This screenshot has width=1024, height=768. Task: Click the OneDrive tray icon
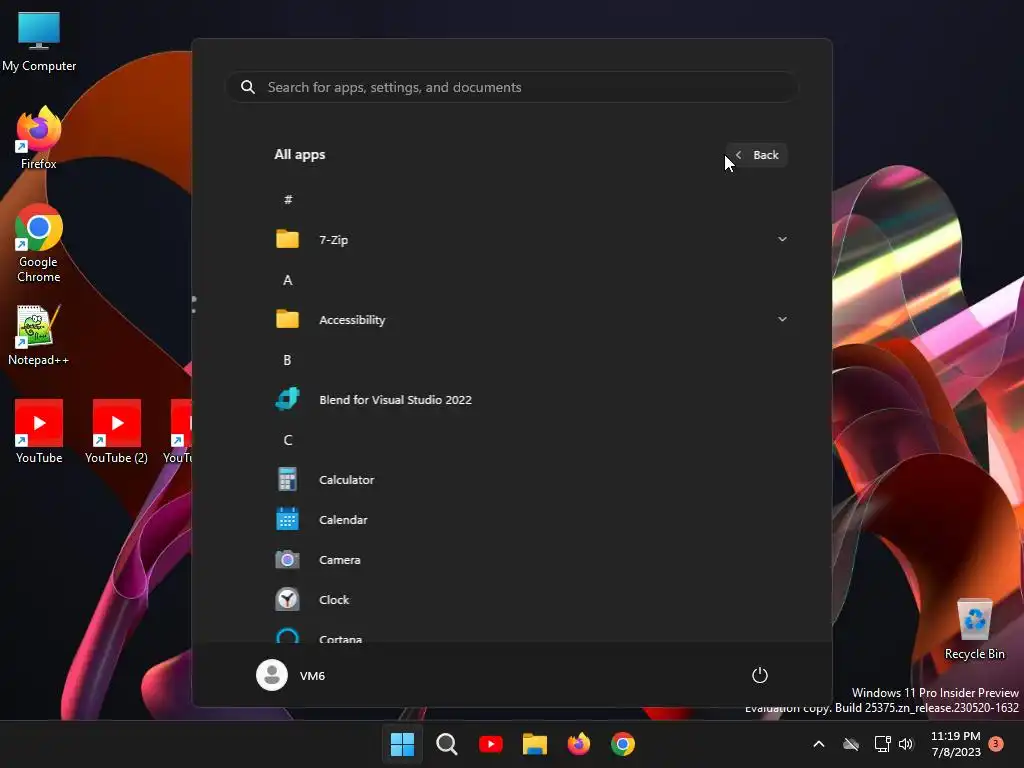[x=850, y=744]
